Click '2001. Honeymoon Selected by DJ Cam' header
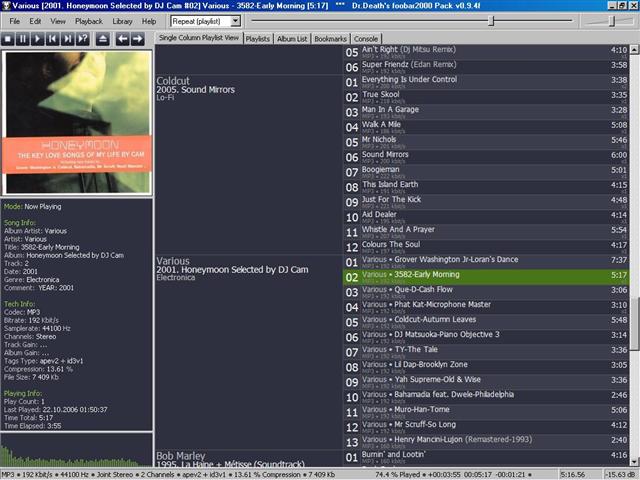 pos(232,270)
